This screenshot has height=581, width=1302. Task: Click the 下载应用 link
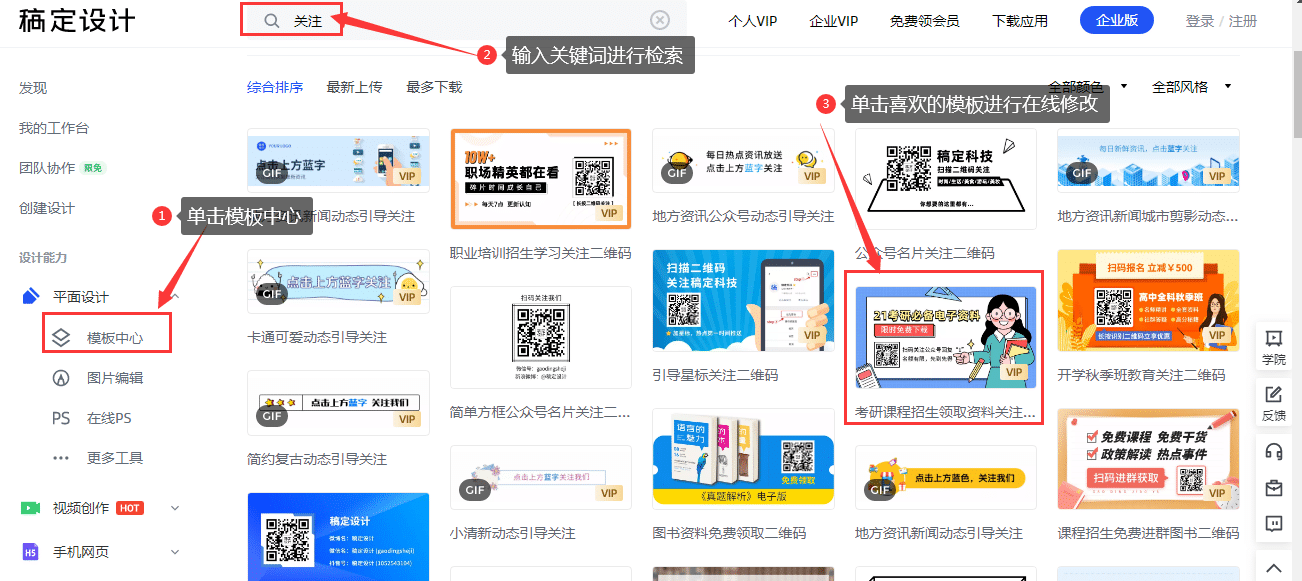click(x=1020, y=21)
